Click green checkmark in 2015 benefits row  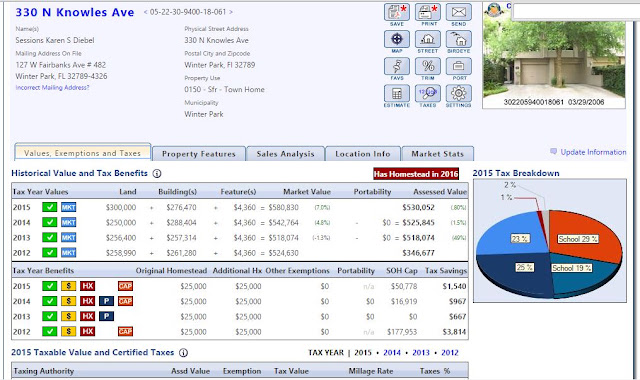point(49,286)
